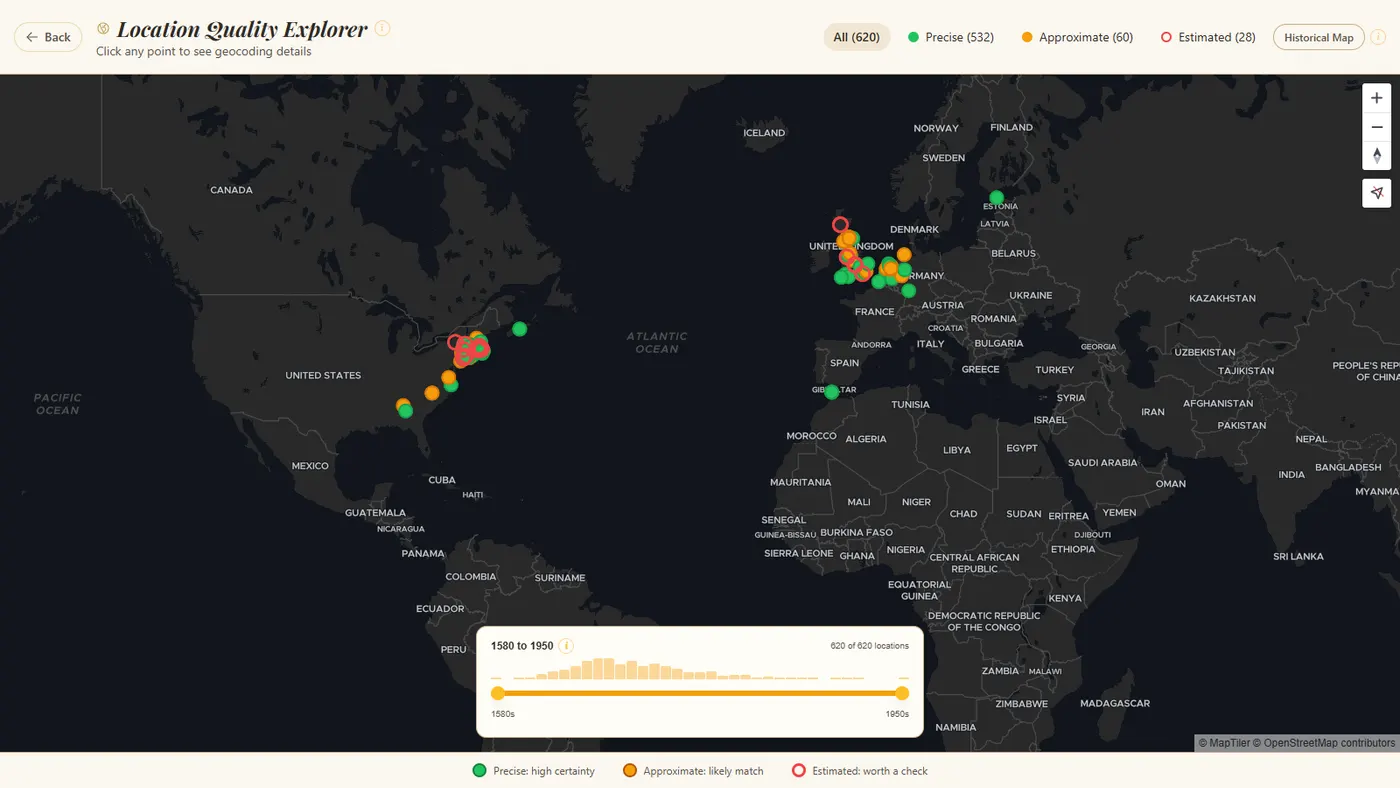This screenshot has width=1400, height=788.
Task: Open the MapTiler attribution link
Action: tap(1224, 743)
